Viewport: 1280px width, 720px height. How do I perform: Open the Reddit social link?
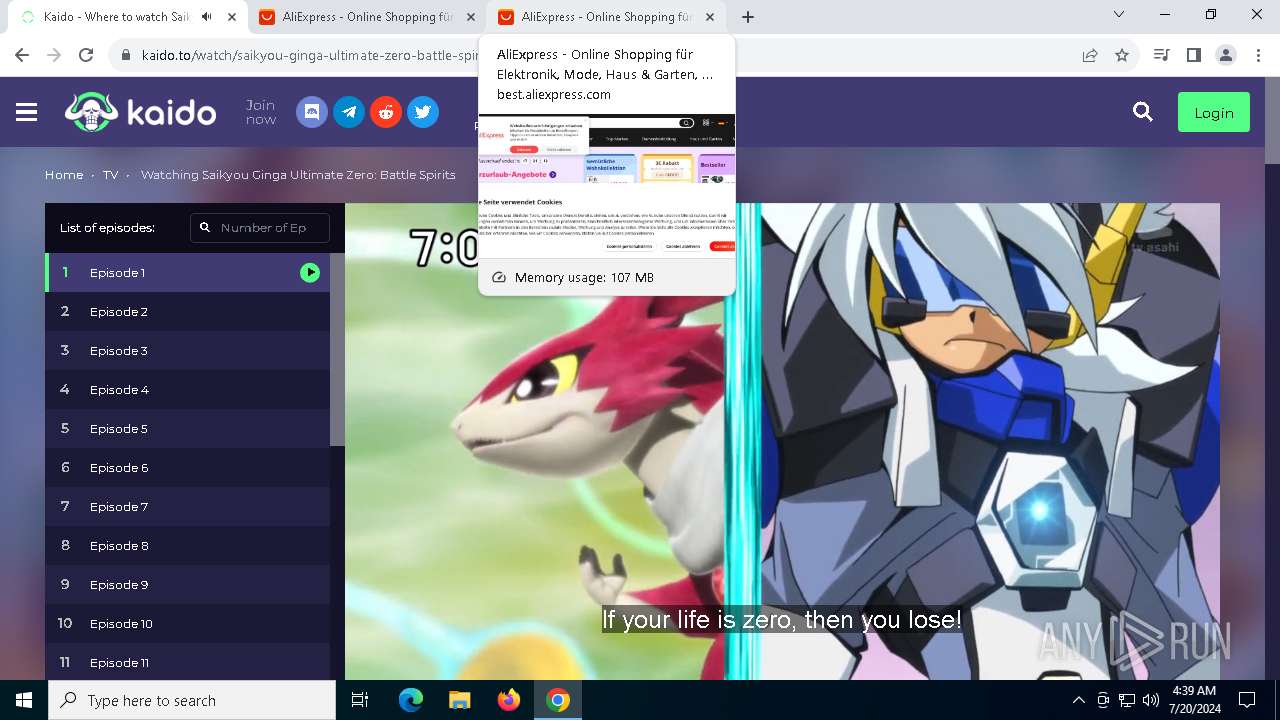pyautogui.click(x=386, y=112)
